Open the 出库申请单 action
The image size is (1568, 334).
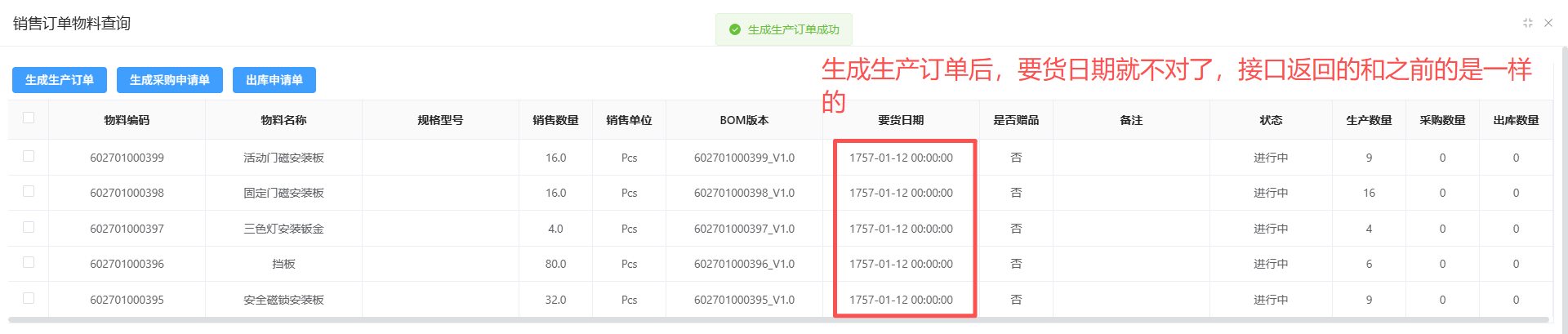click(x=274, y=80)
